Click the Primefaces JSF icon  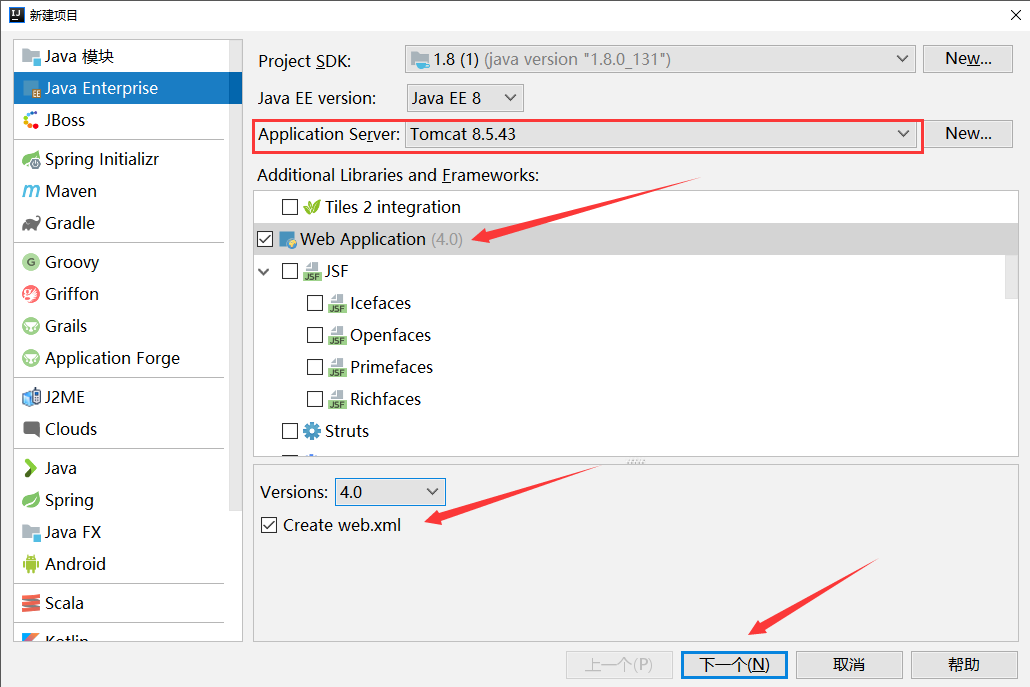tap(337, 367)
